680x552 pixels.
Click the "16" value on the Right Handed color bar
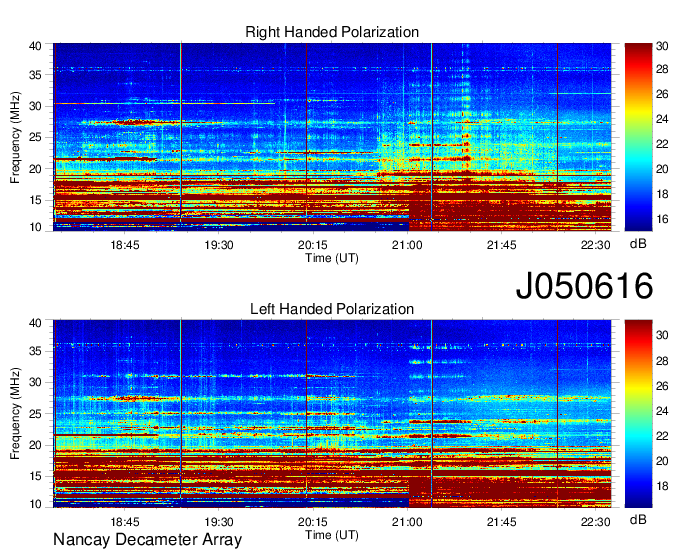point(662,219)
